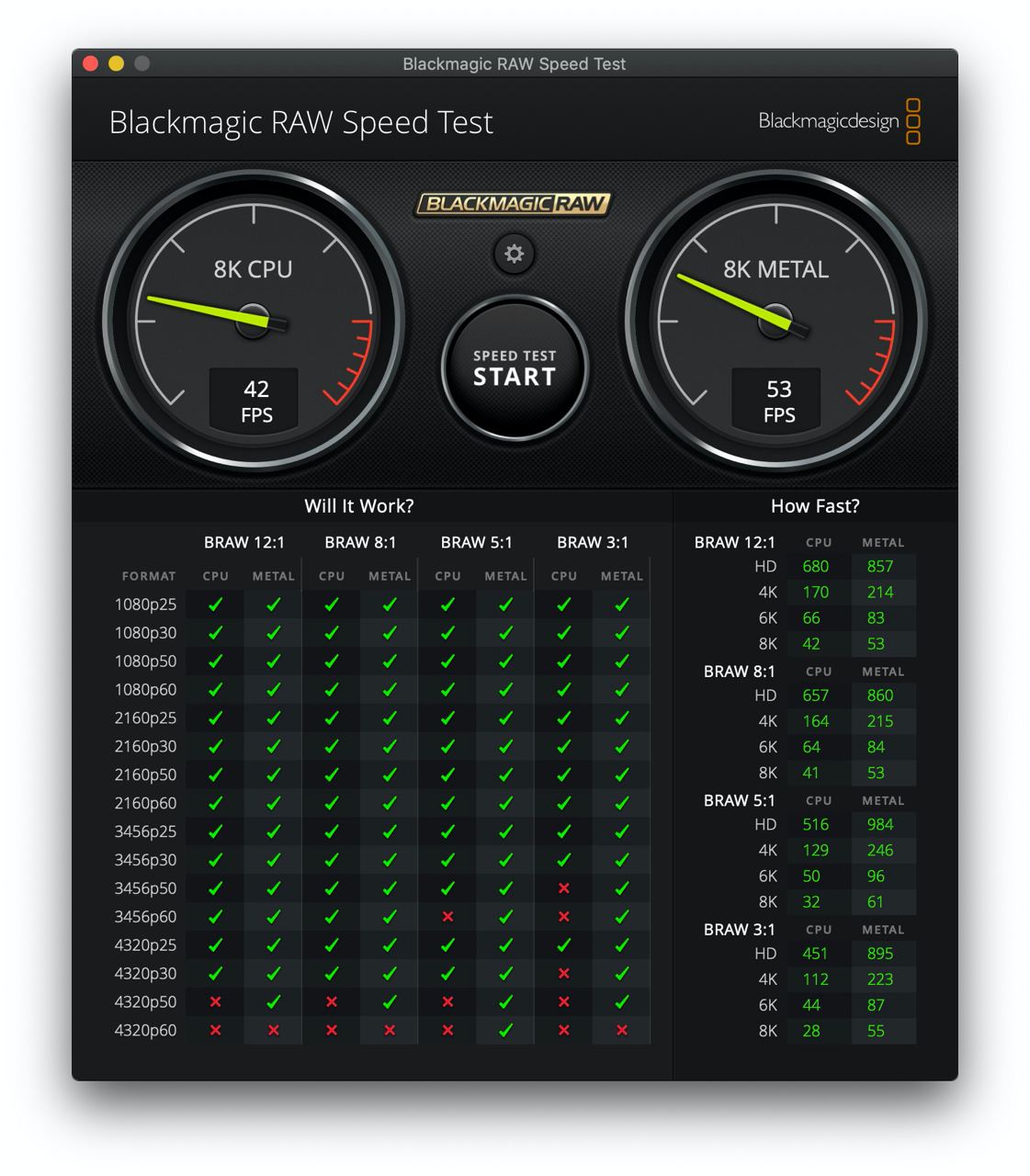Select the 1080p30 format row label
The image size is (1030, 1176).
(x=145, y=633)
